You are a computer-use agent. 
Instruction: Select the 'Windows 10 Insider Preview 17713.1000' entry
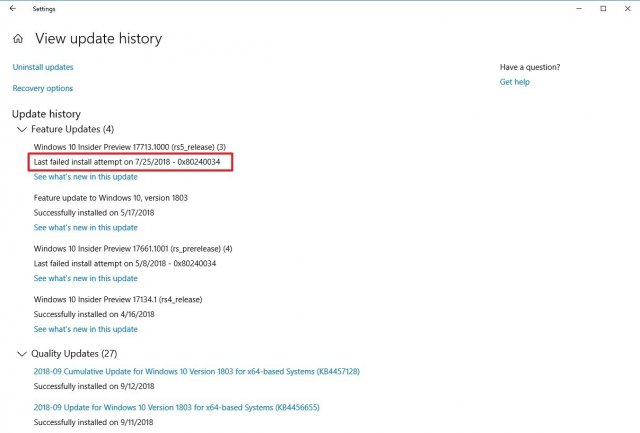(129, 147)
